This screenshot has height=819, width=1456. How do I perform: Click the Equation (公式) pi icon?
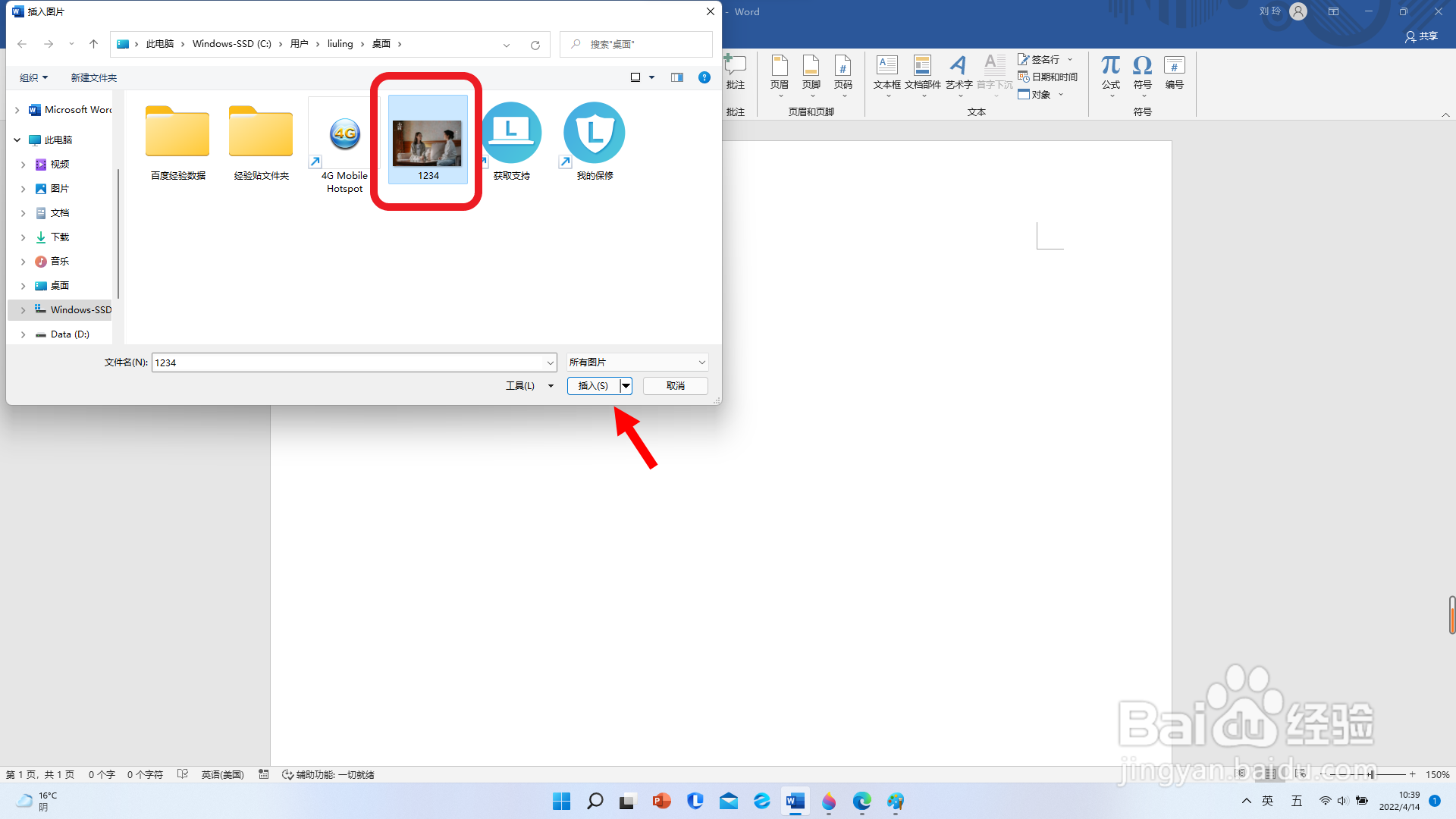(1111, 67)
